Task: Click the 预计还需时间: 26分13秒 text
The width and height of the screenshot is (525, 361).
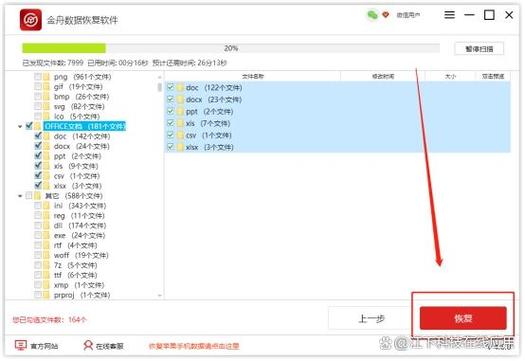Action: [190, 63]
